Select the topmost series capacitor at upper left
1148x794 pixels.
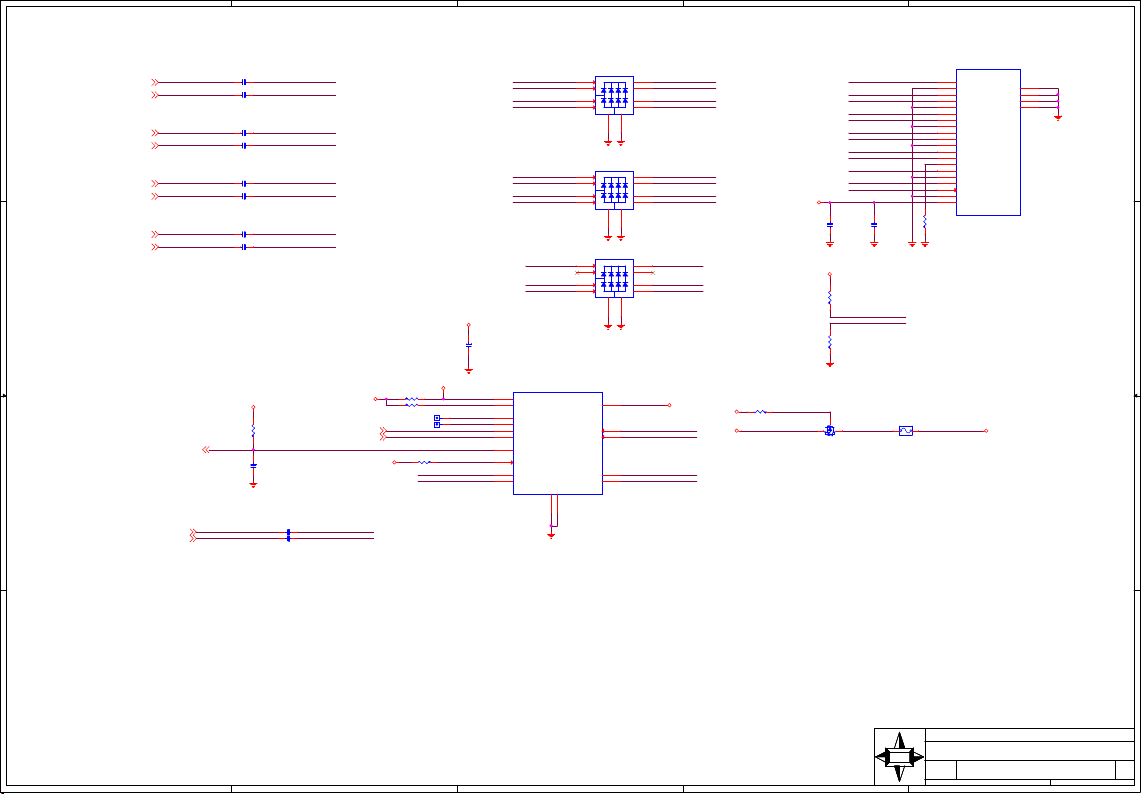tap(244, 82)
